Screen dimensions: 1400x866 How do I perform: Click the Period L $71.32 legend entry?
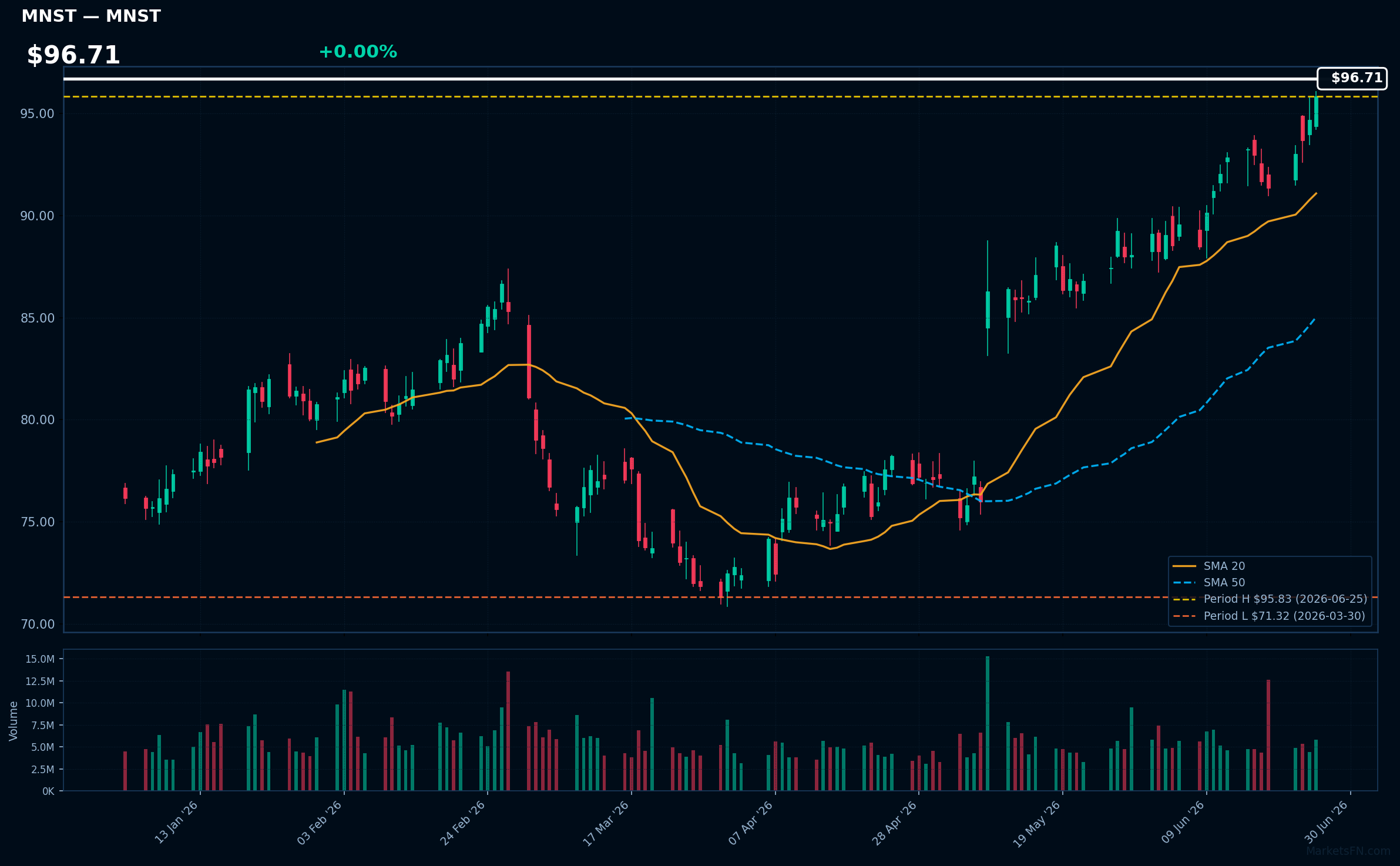point(1270,616)
